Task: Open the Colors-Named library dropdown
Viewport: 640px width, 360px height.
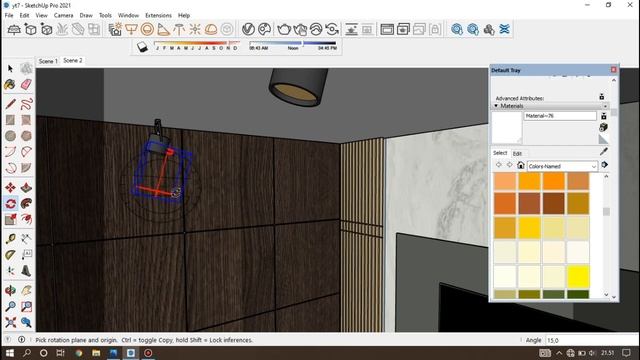Action: coord(562,166)
